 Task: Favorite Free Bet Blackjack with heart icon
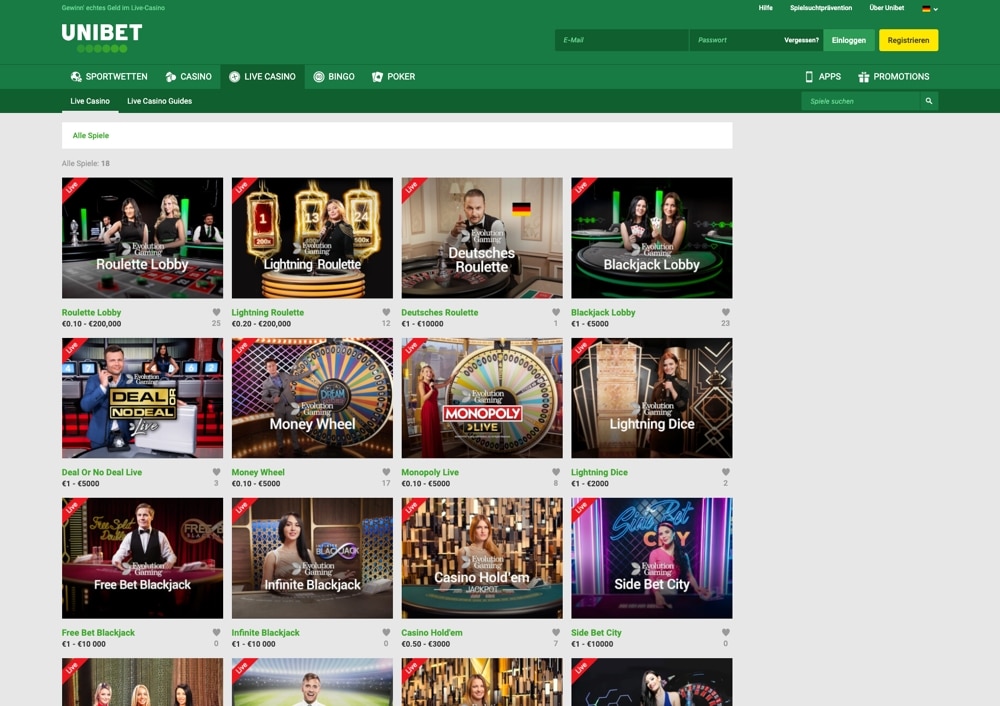pyautogui.click(x=216, y=632)
